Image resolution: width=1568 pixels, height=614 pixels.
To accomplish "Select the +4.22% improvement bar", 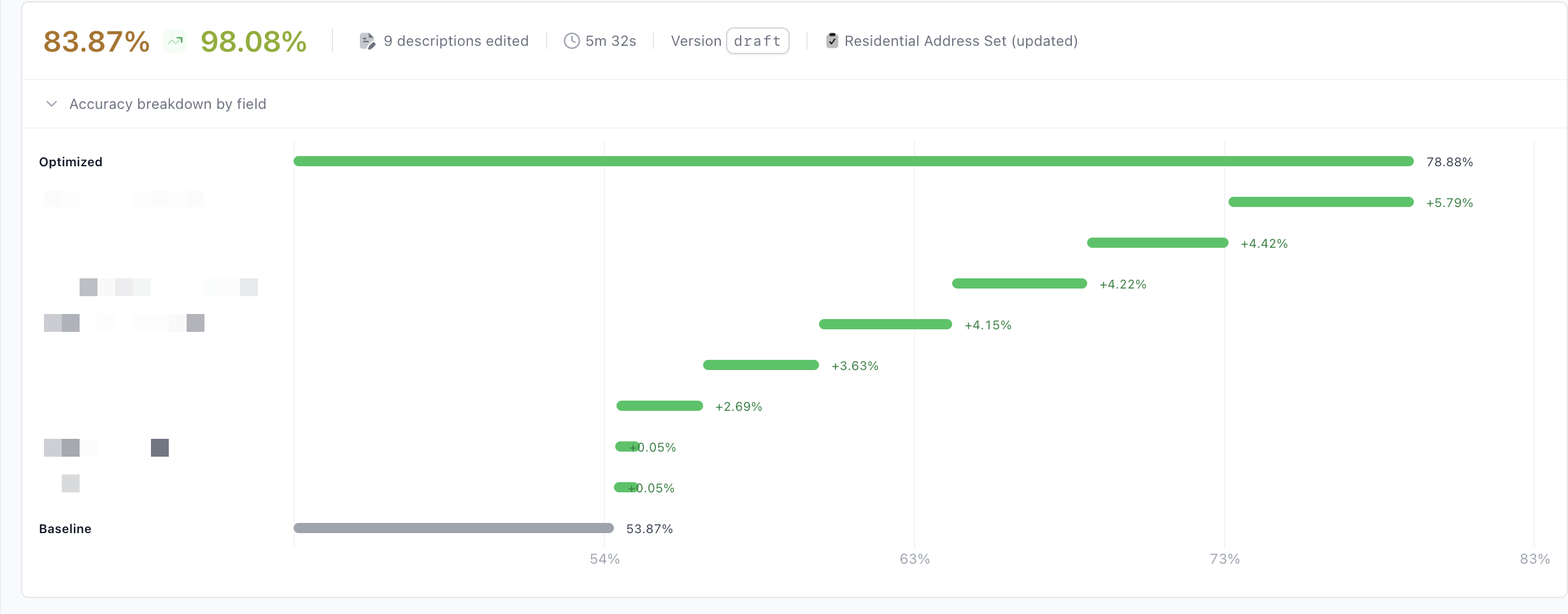I will click(x=1019, y=284).
